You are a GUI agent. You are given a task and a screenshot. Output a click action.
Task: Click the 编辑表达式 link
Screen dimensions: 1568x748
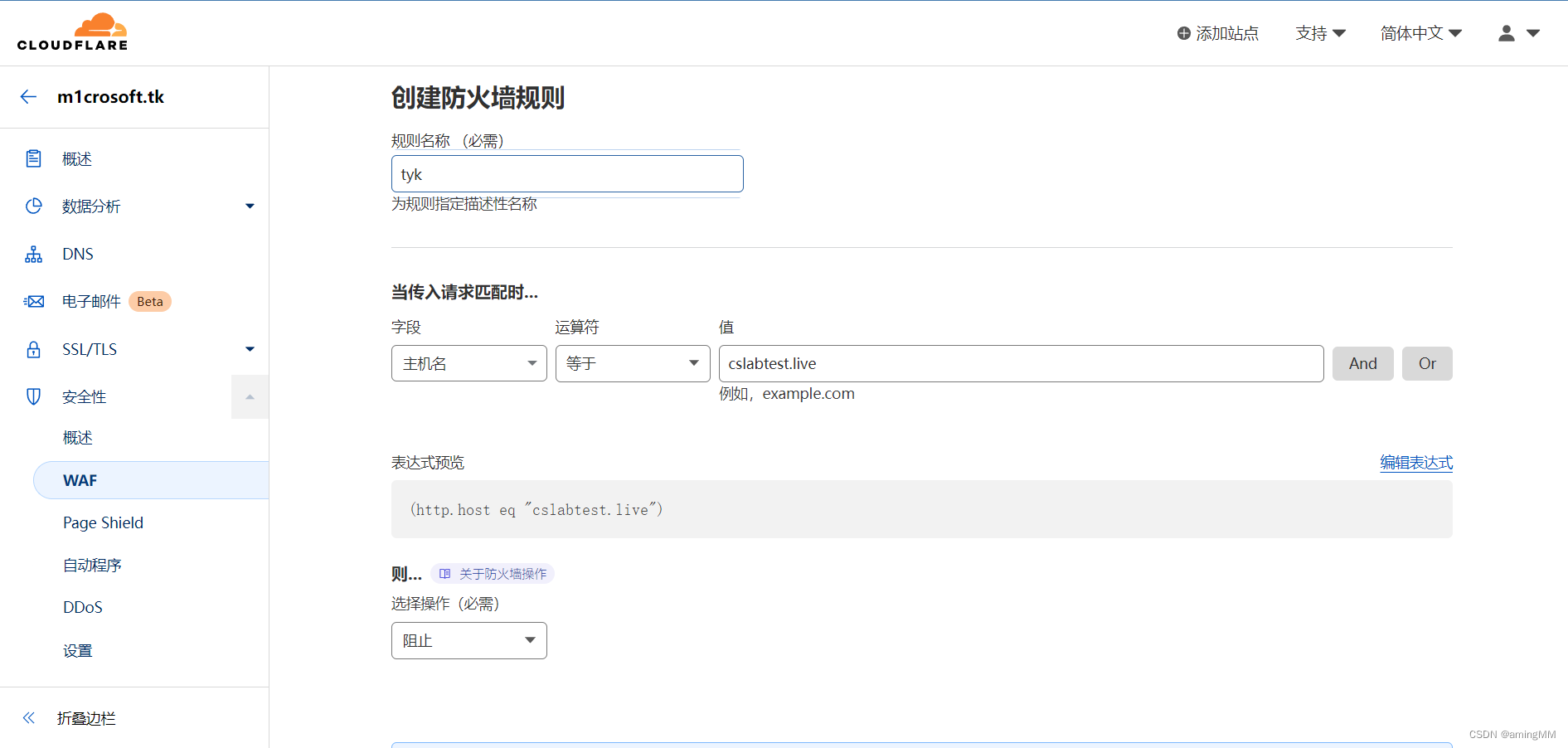coord(1416,462)
